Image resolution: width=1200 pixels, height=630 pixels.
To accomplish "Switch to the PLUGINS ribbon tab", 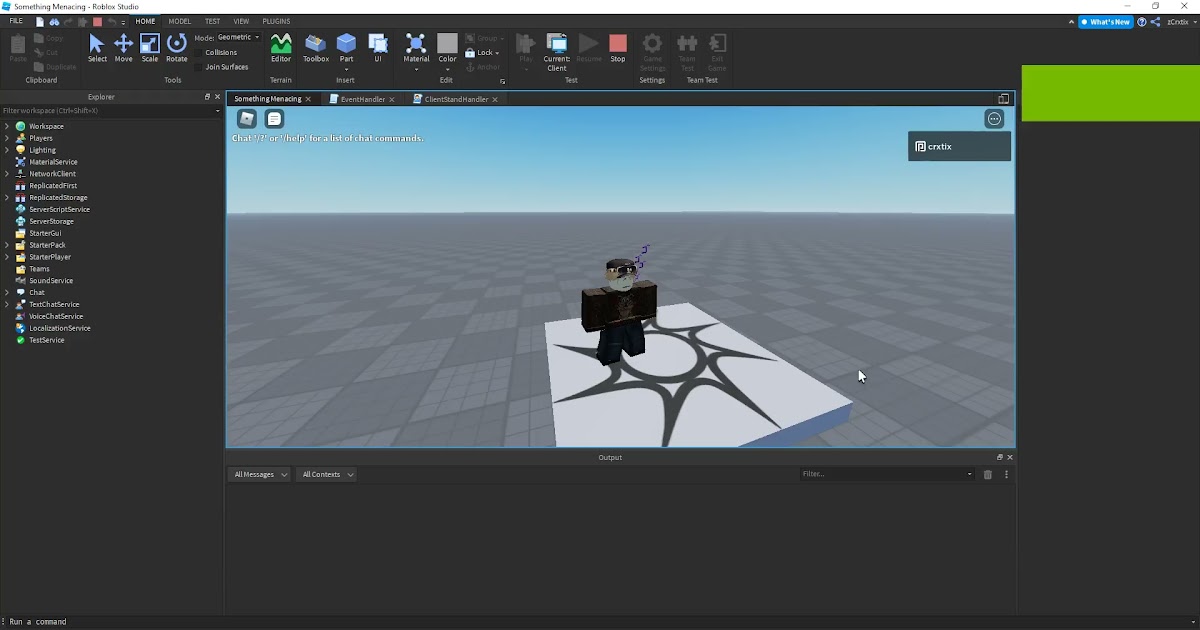I will (277, 21).
